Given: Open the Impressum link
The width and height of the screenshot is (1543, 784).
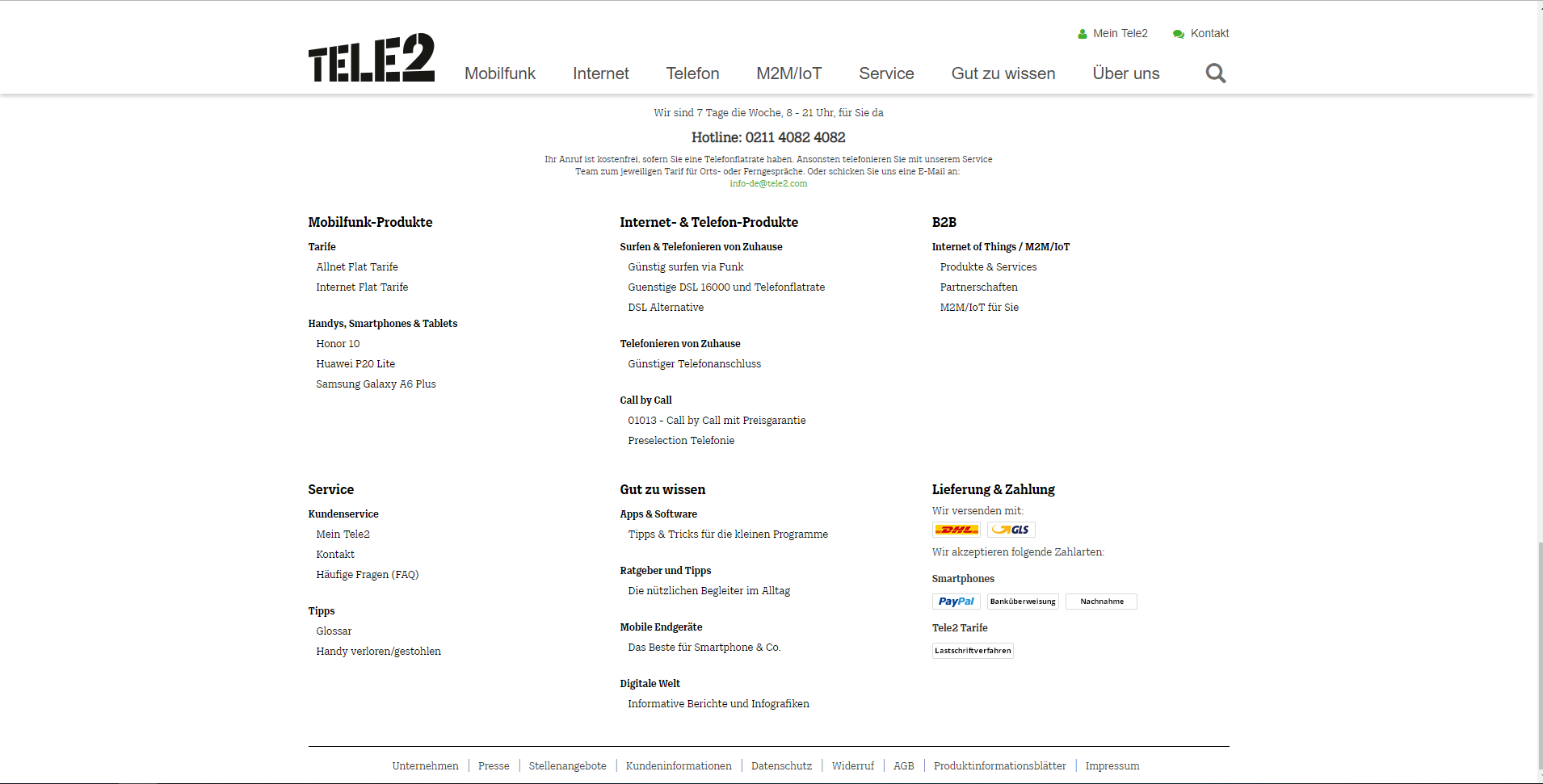Looking at the screenshot, I should (1112, 766).
